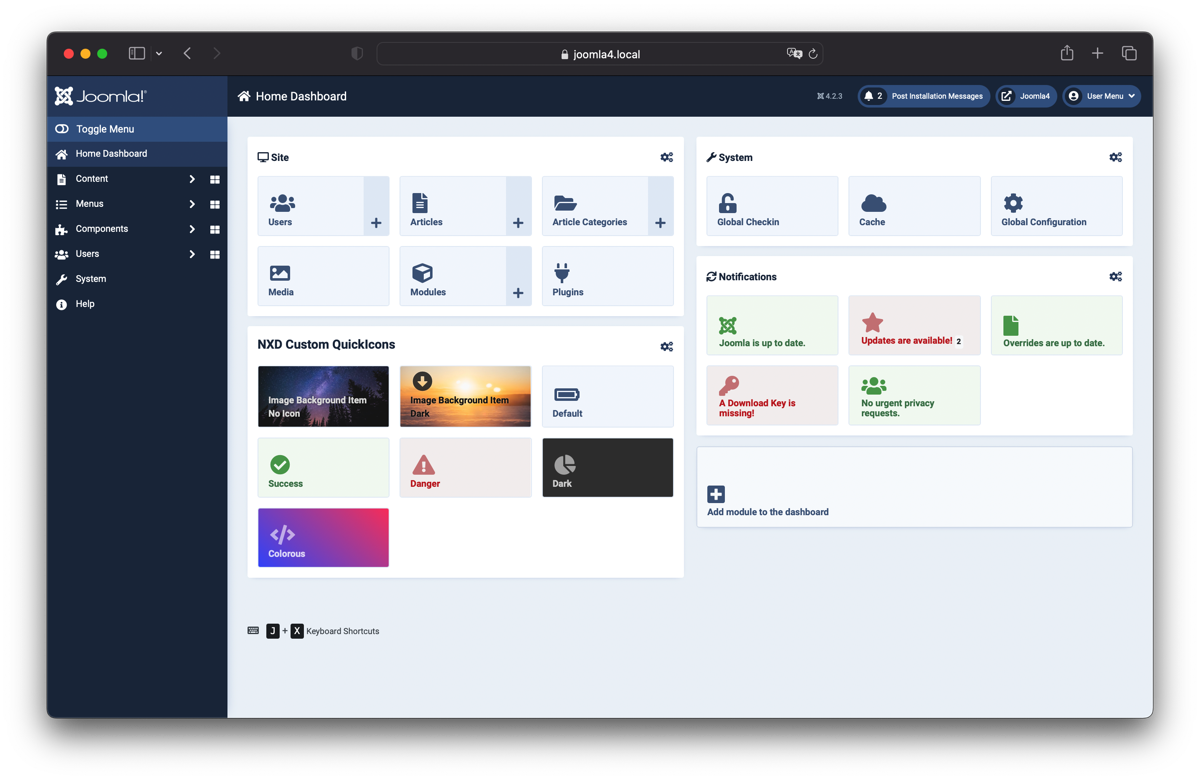Click the black Dark tile
This screenshot has width=1200, height=780.
click(x=607, y=467)
